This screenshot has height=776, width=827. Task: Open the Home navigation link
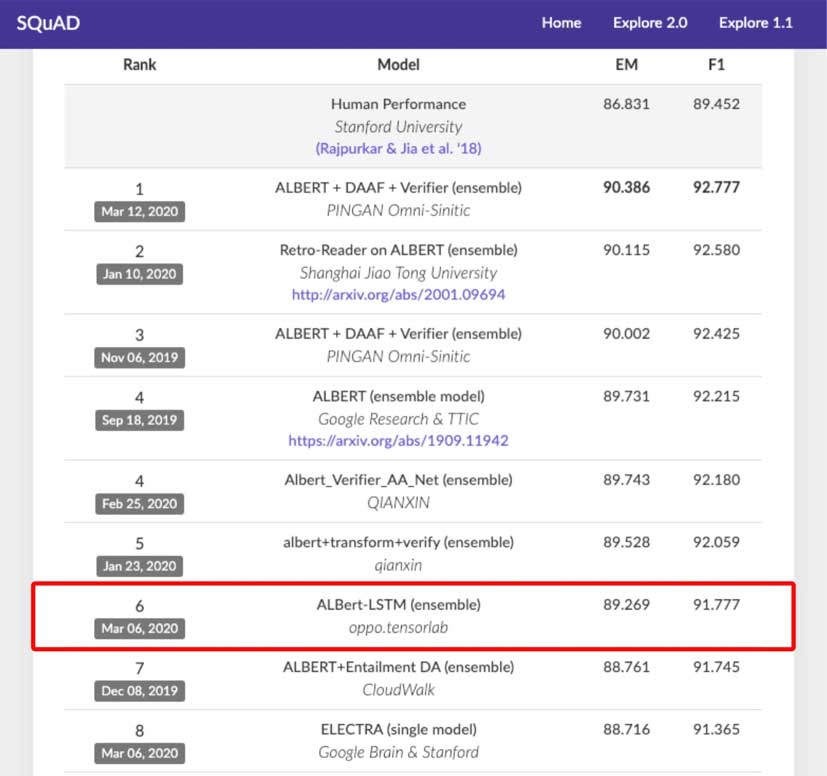click(x=561, y=23)
